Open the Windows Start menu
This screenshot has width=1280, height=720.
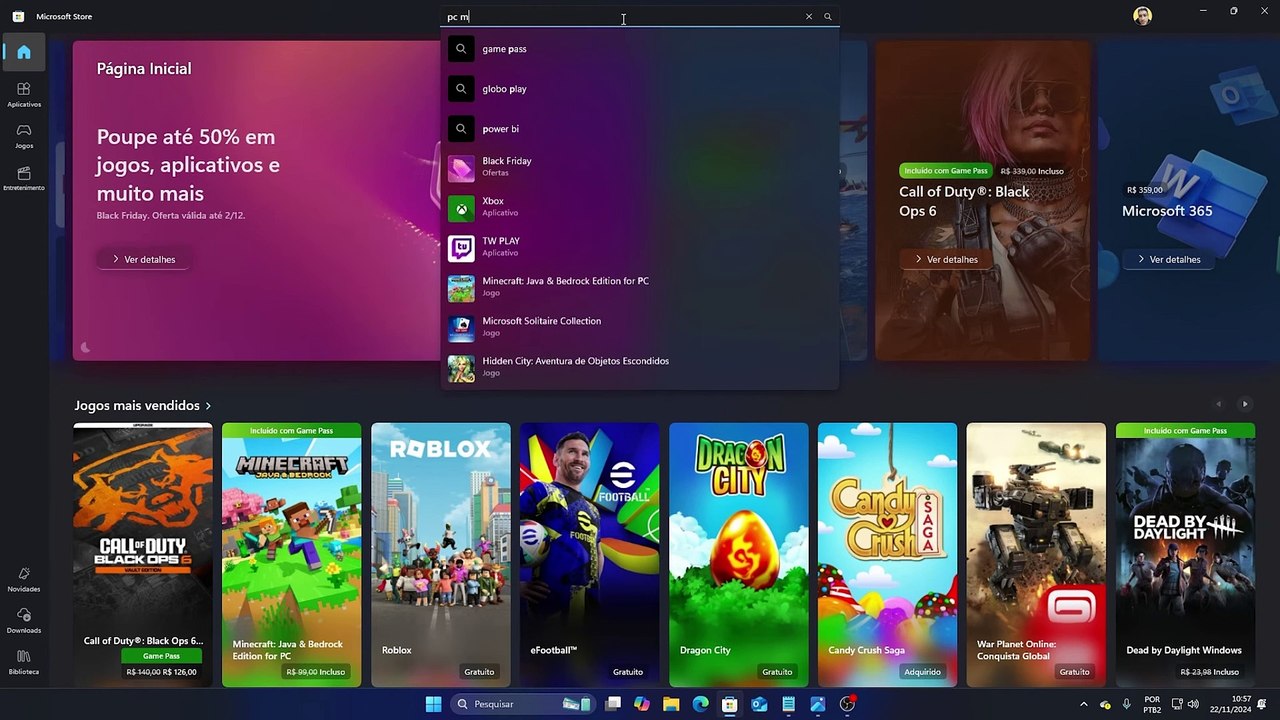[x=433, y=704]
